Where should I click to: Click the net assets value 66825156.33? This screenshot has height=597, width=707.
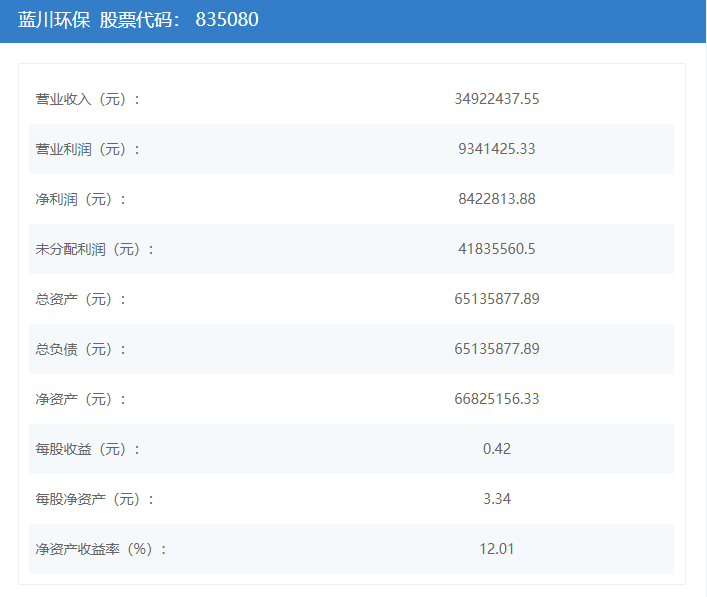tap(496, 399)
